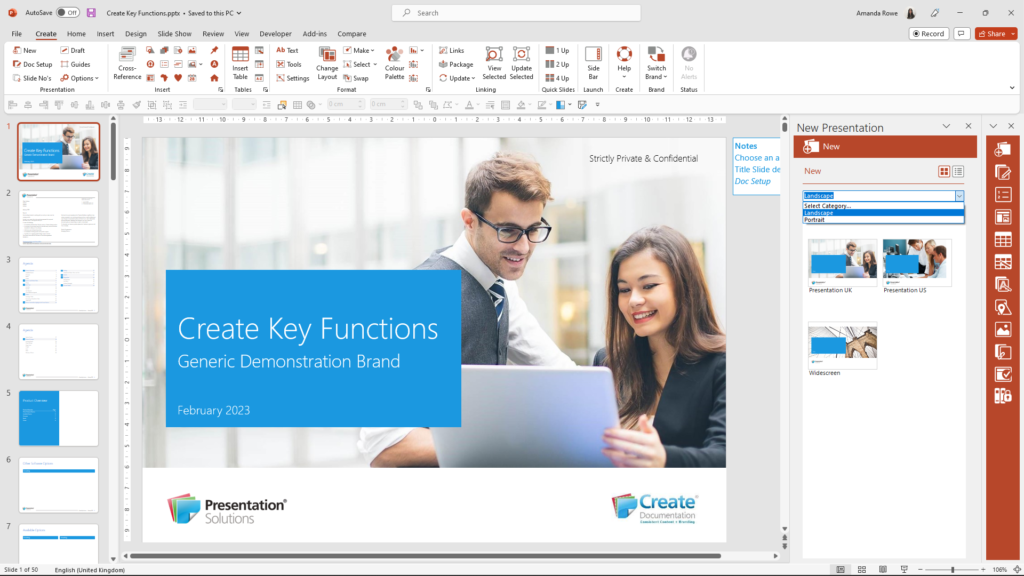Switch New pane to list view

[958, 171]
